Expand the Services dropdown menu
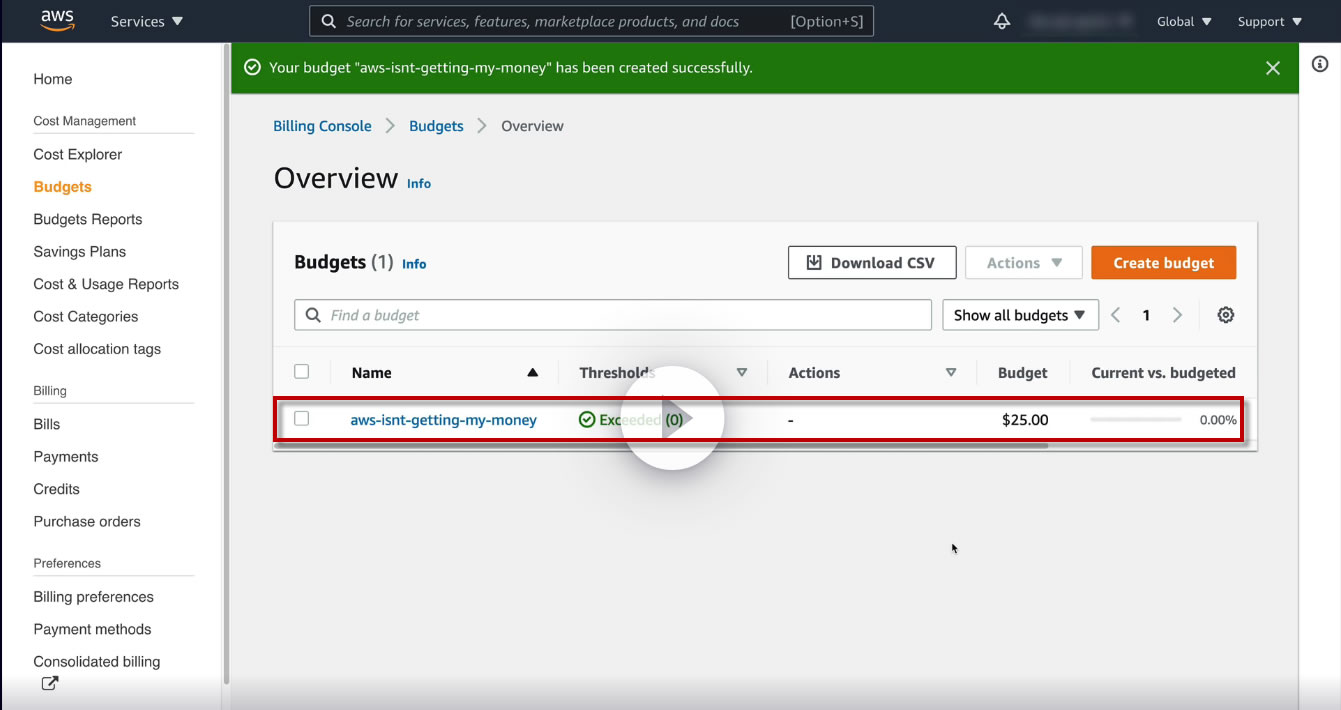Viewport: 1341px width, 710px height. point(146,21)
